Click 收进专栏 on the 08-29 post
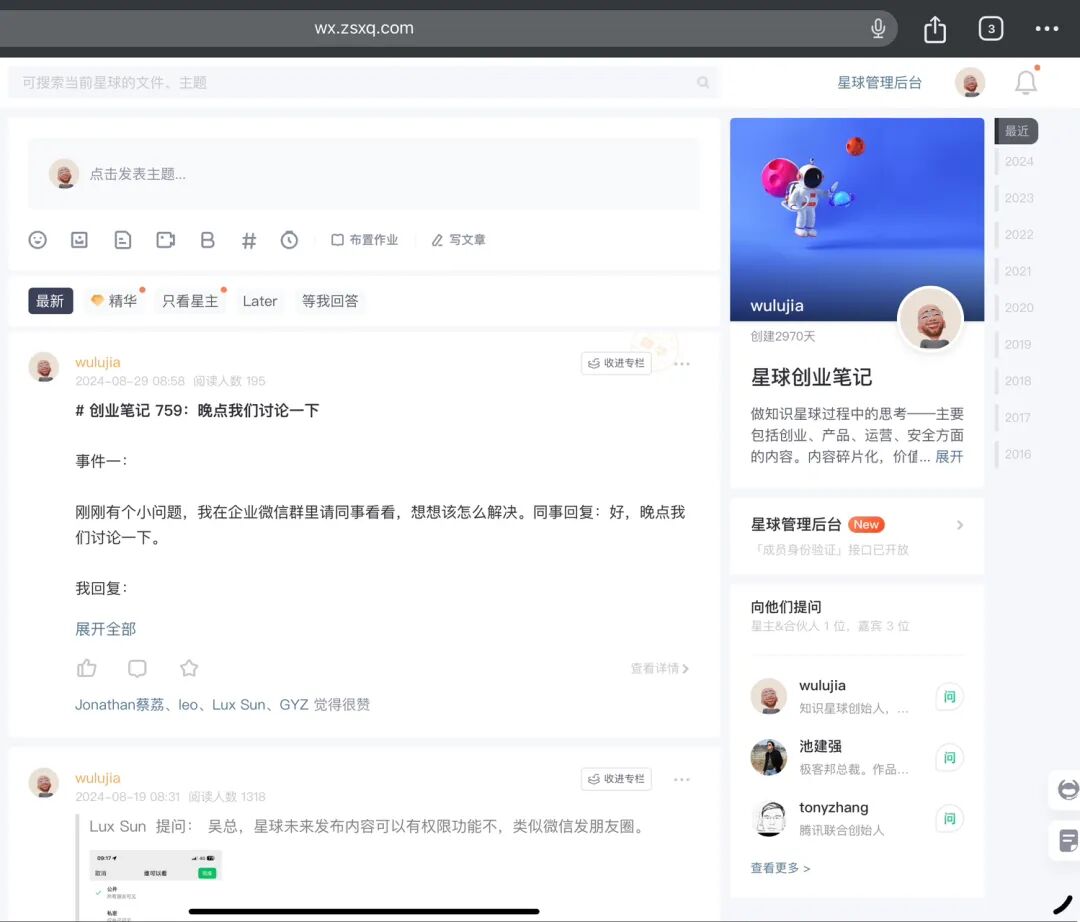1080x922 pixels. click(616, 363)
